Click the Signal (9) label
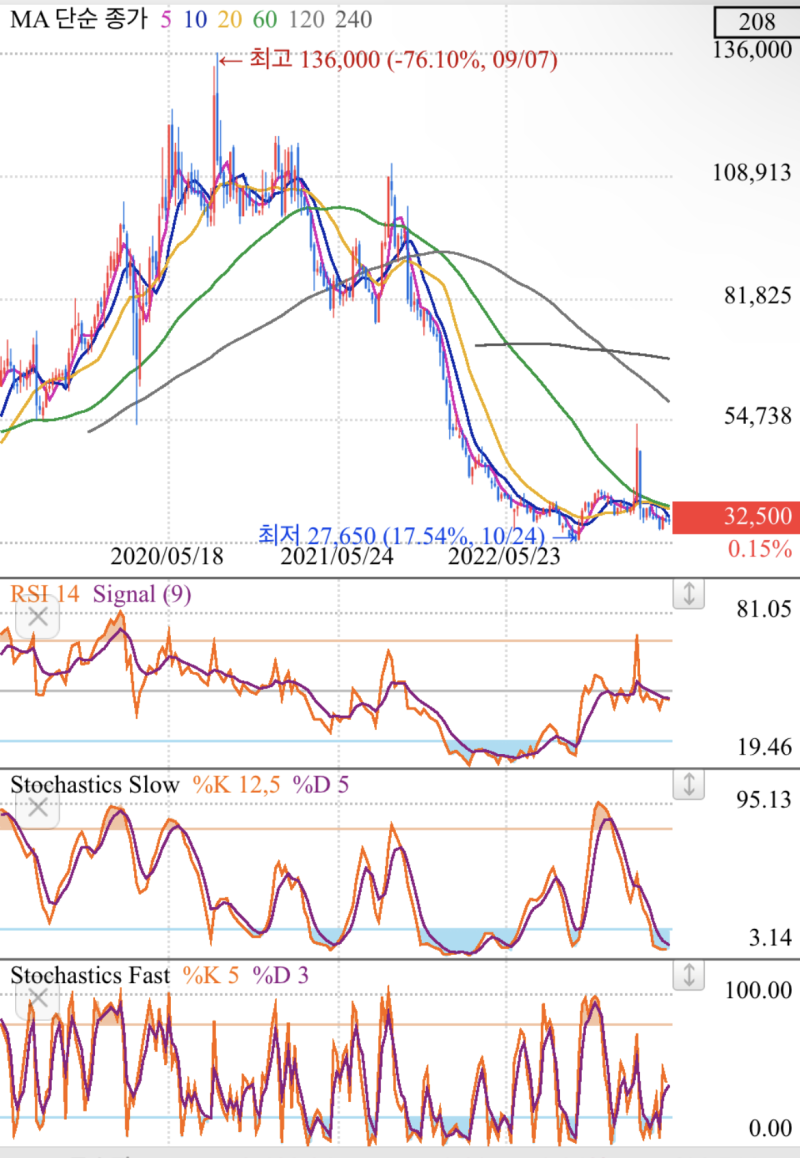Viewport: 800px width, 1158px height. pos(142,594)
